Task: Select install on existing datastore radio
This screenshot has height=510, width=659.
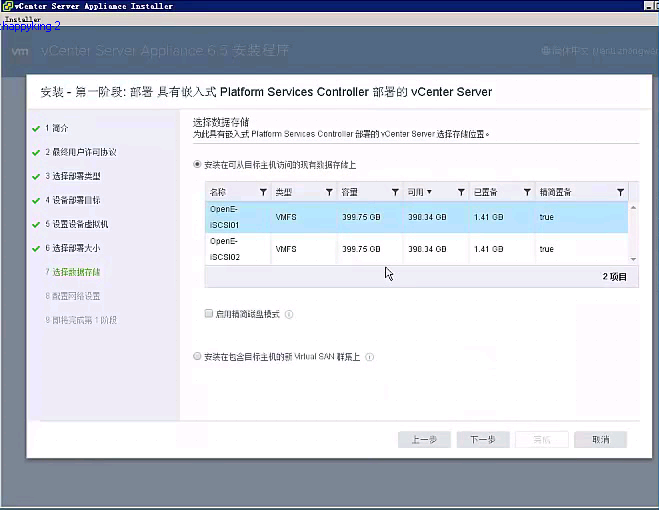Action: (197, 164)
